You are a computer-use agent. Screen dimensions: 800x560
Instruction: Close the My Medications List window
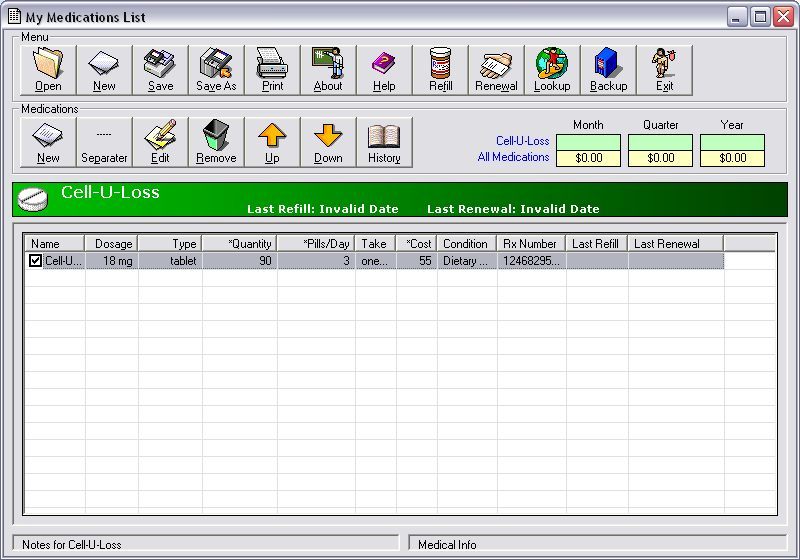[783, 17]
